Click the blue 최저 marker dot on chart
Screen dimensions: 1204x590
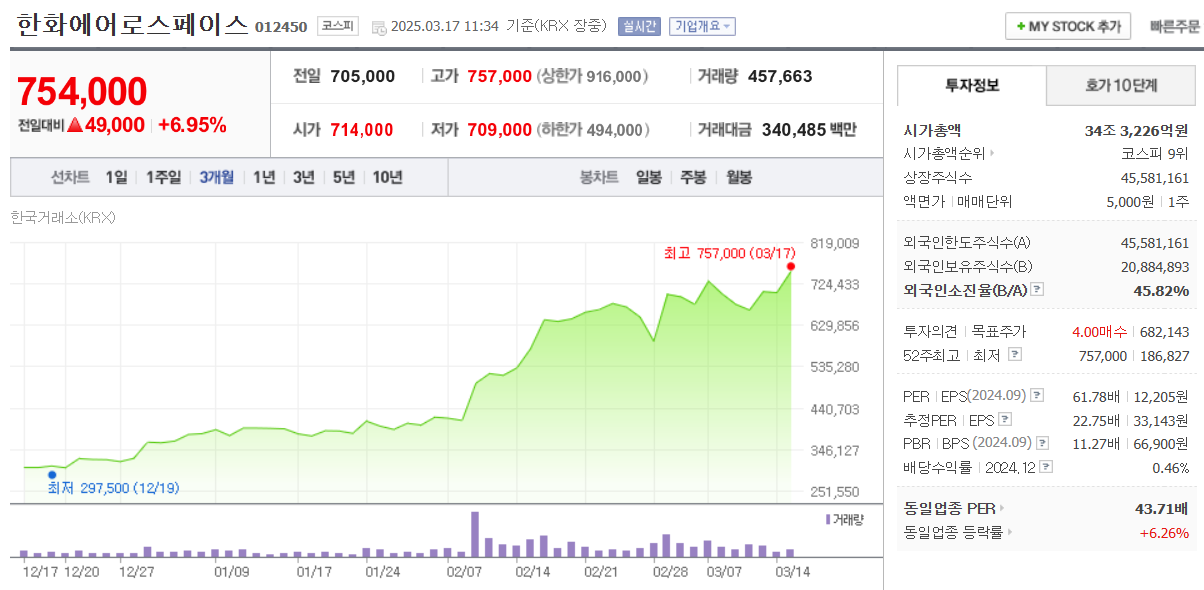(52, 475)
